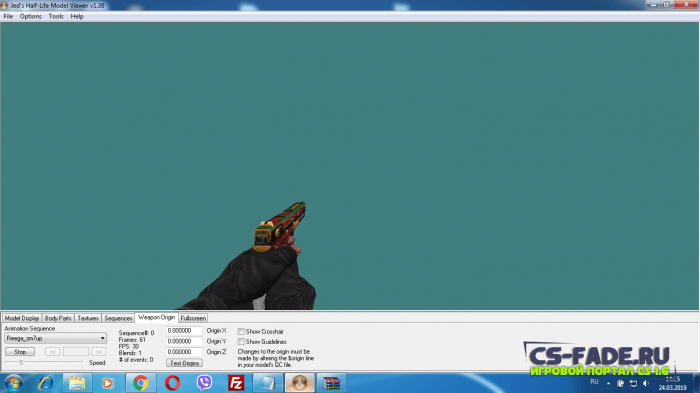
Task: Switch to the Textures tab
Action: [88, 318]
